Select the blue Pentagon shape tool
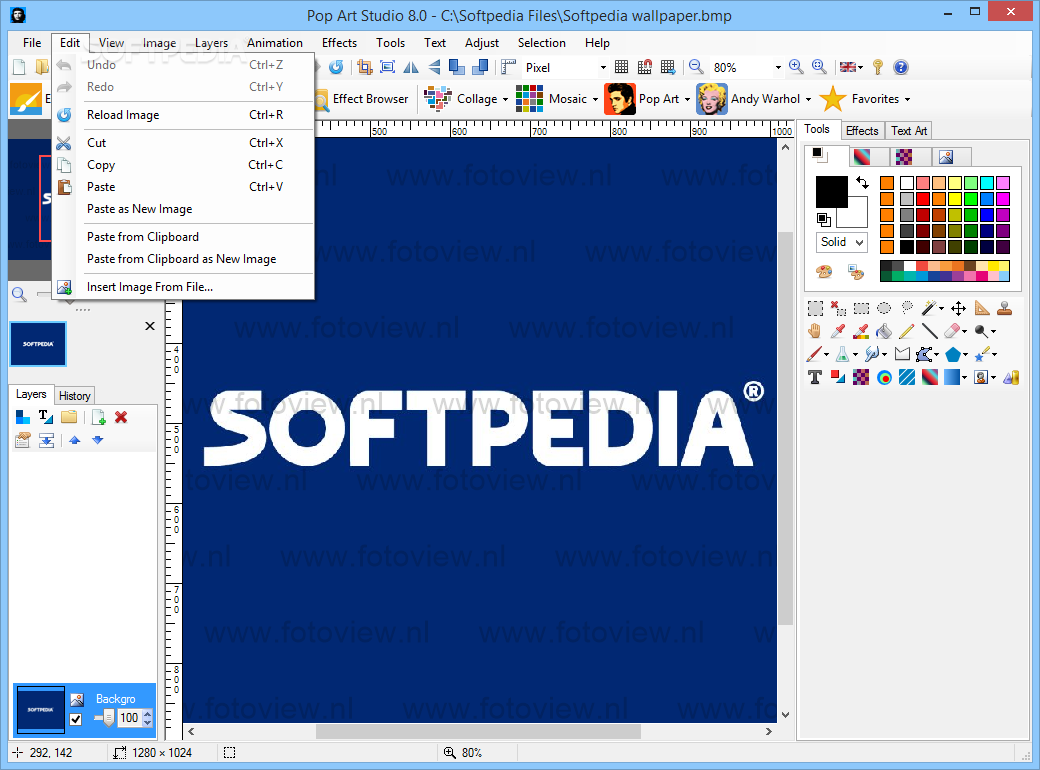 (x=952, y=354)
